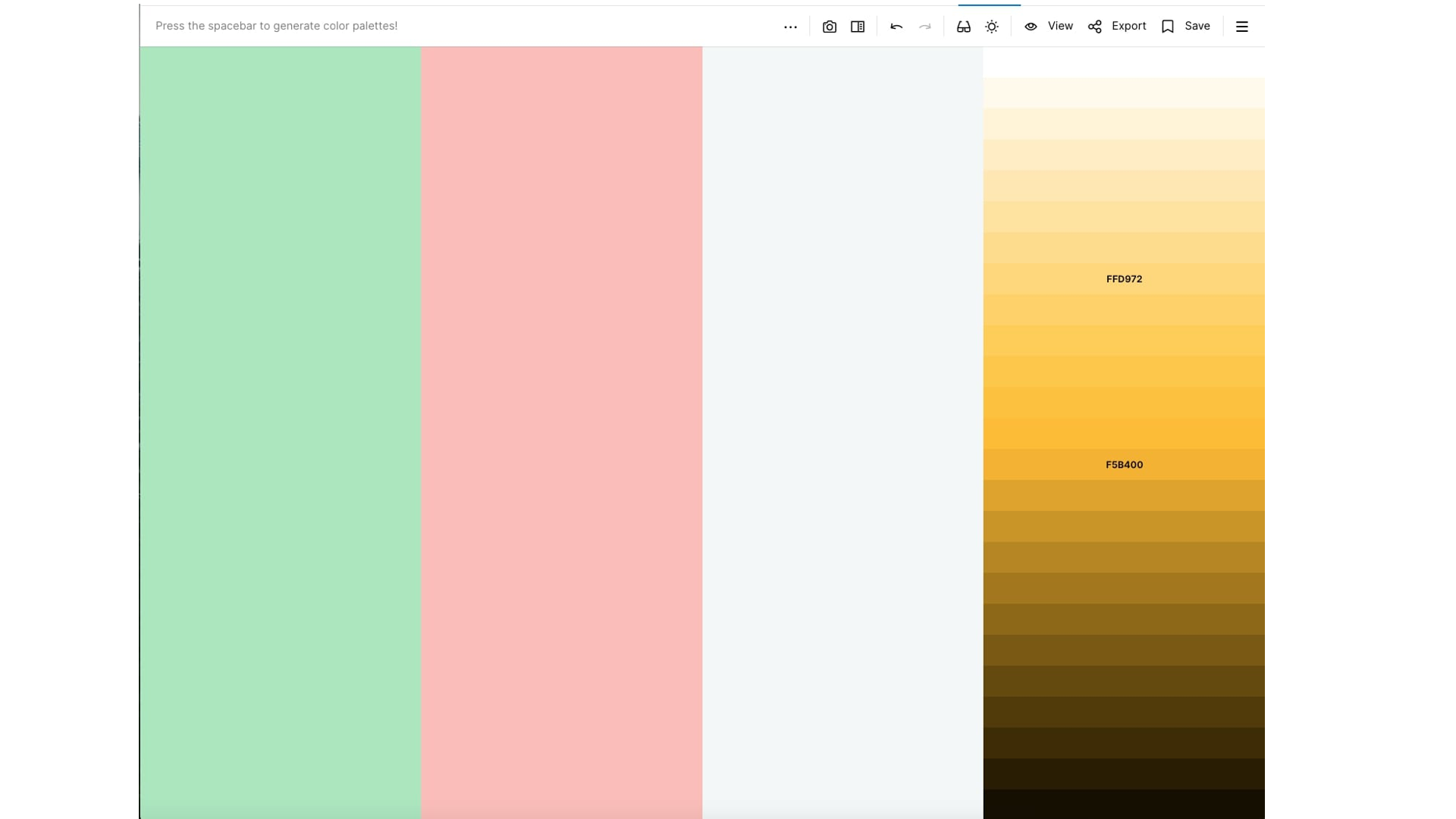This screenshot has width=1456, height=819.
Task: Open the camera image picker icon
Action: click(x=829, y=26)
